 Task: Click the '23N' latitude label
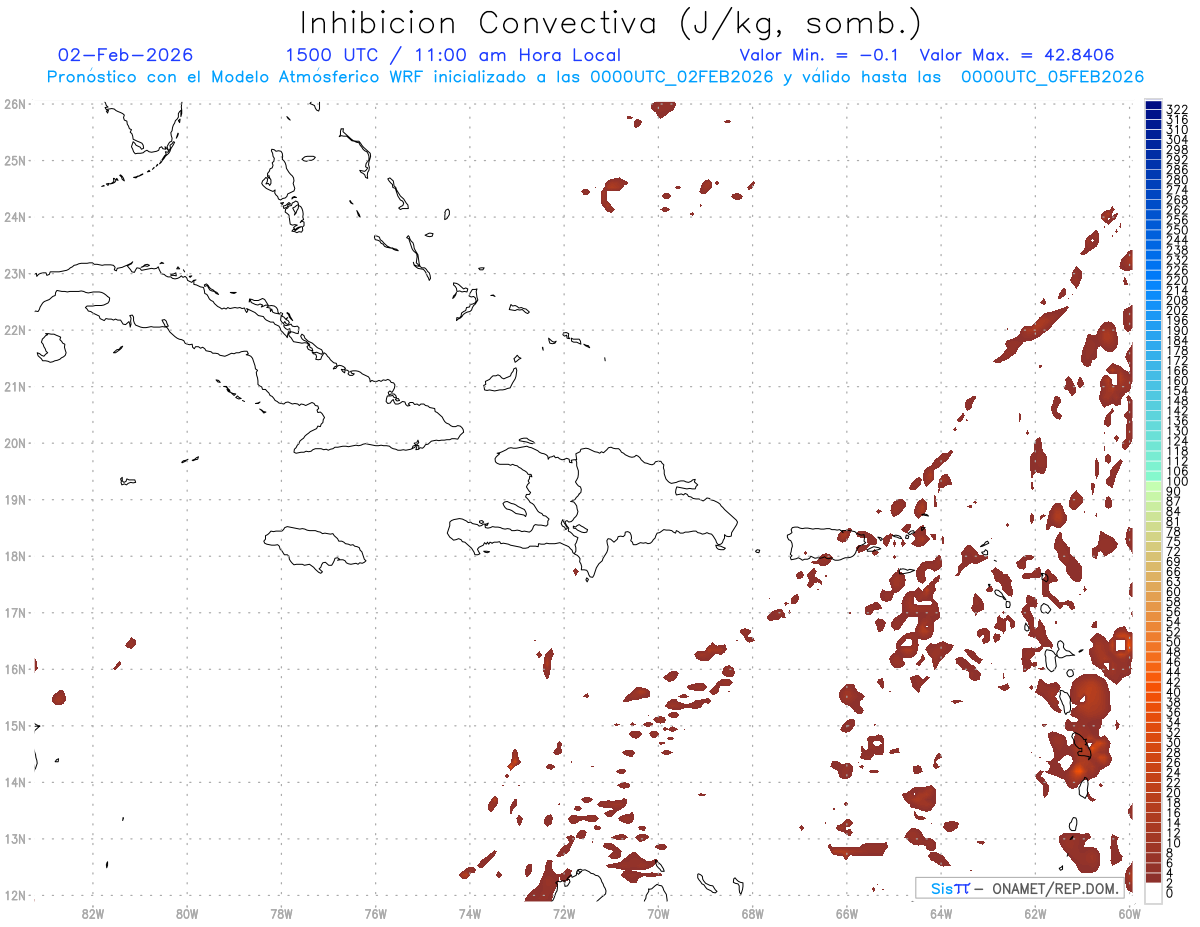pos(15,273)
